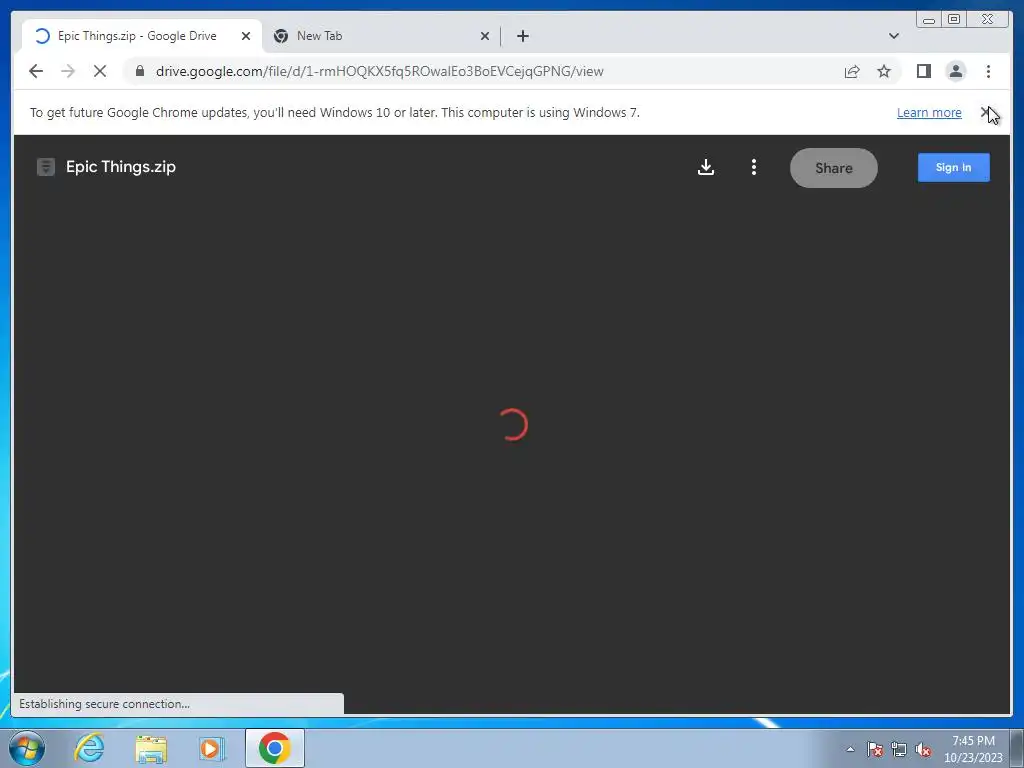Open the Chrome profile avatar
1024x768 pixels.
click(955, 71)
